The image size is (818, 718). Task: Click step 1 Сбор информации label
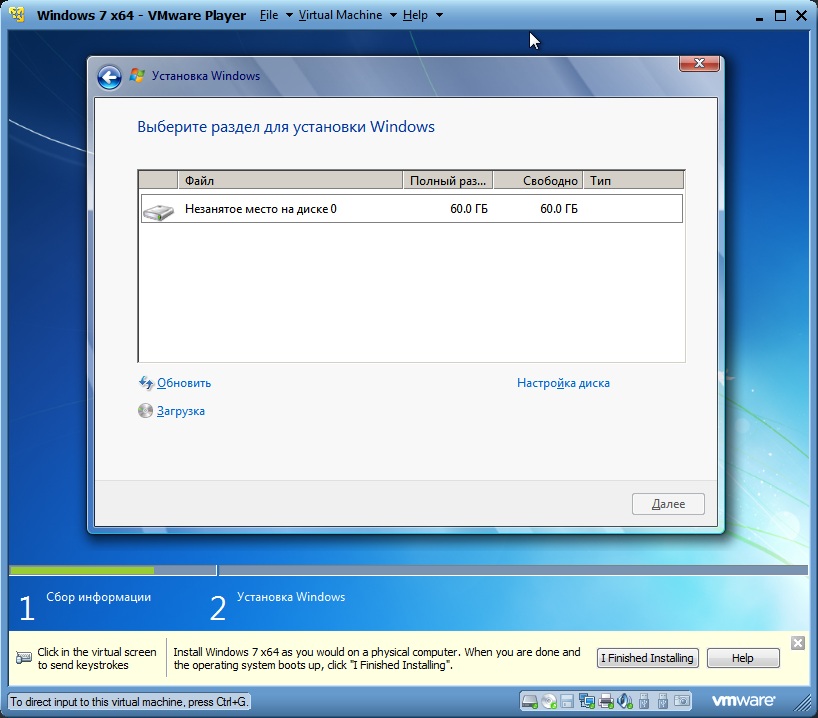99,597
